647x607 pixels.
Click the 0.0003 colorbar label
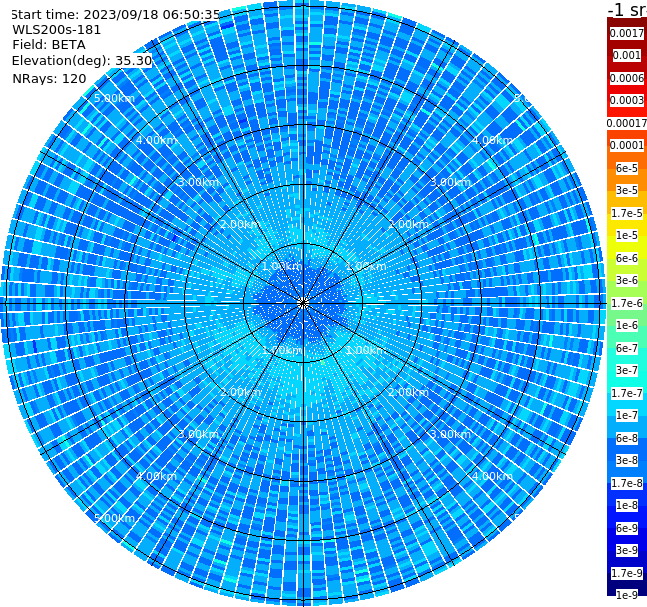(627, 100)
